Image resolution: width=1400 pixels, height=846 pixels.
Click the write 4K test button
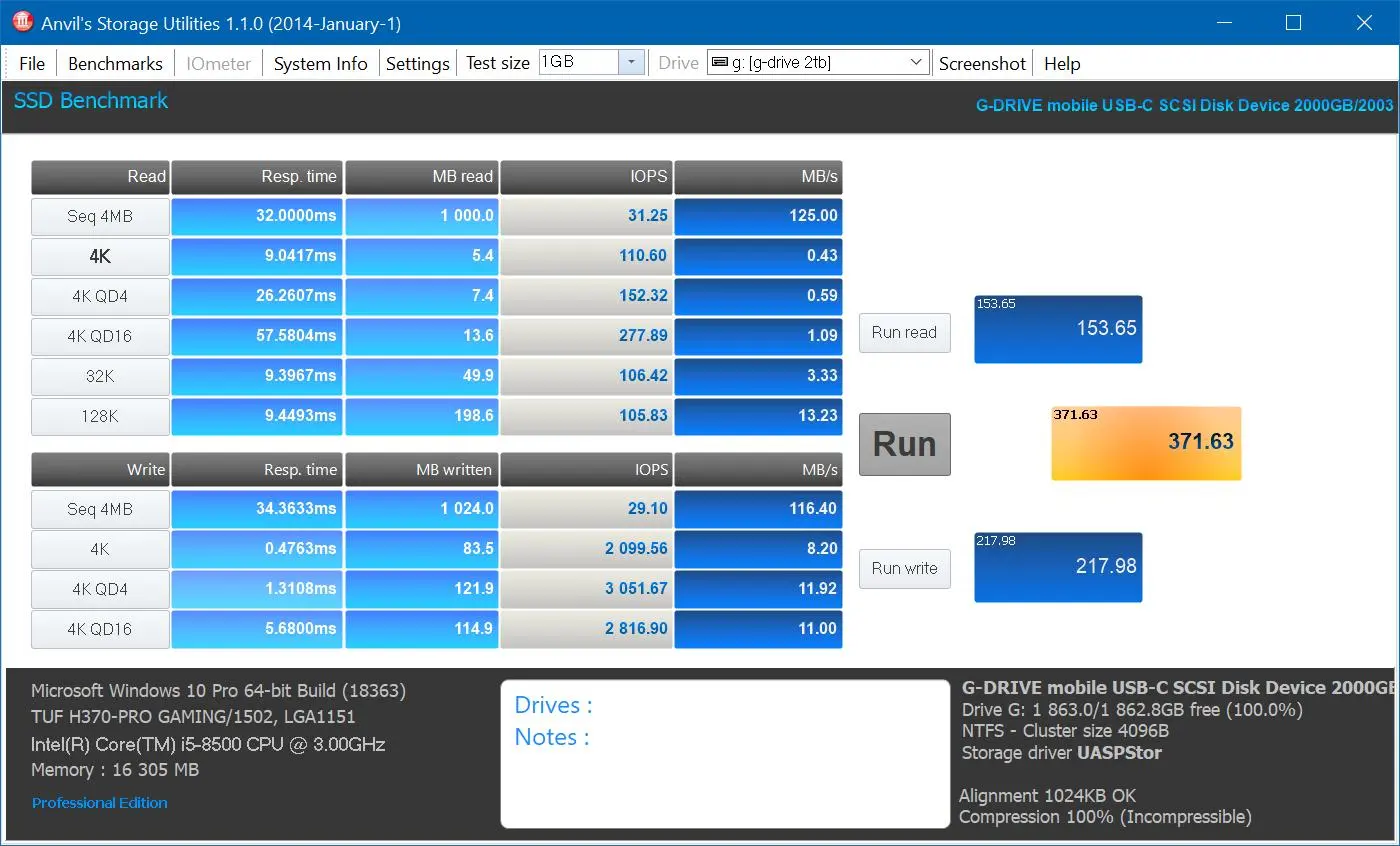coord(100,549)
